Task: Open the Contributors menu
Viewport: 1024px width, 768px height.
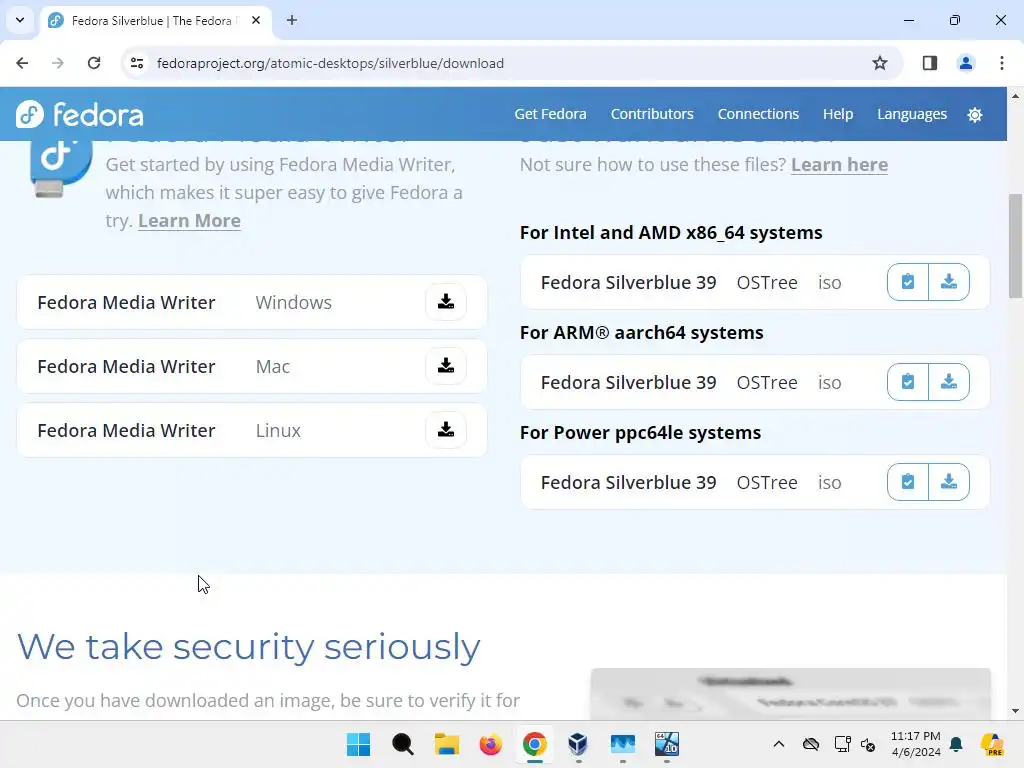Action: pos(652,114)
